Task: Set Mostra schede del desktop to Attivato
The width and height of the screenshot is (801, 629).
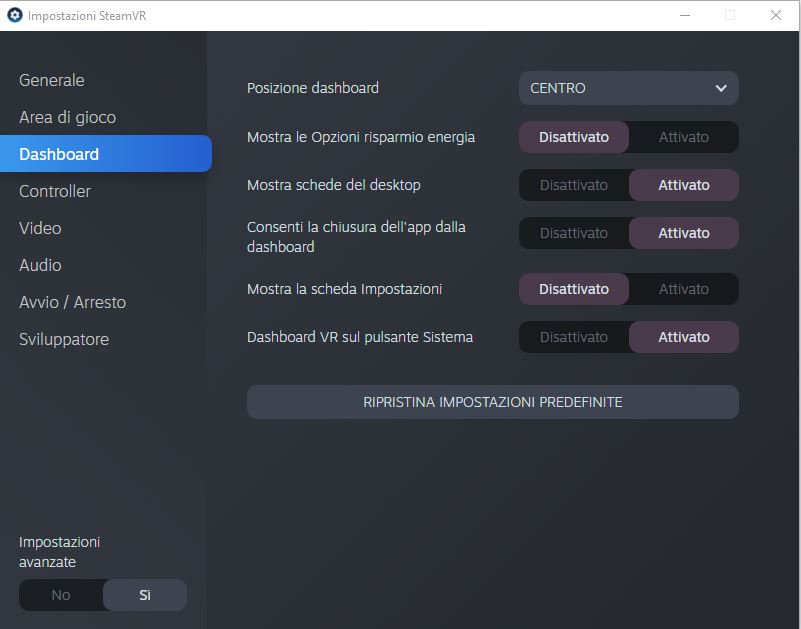Action: (684, 185)
